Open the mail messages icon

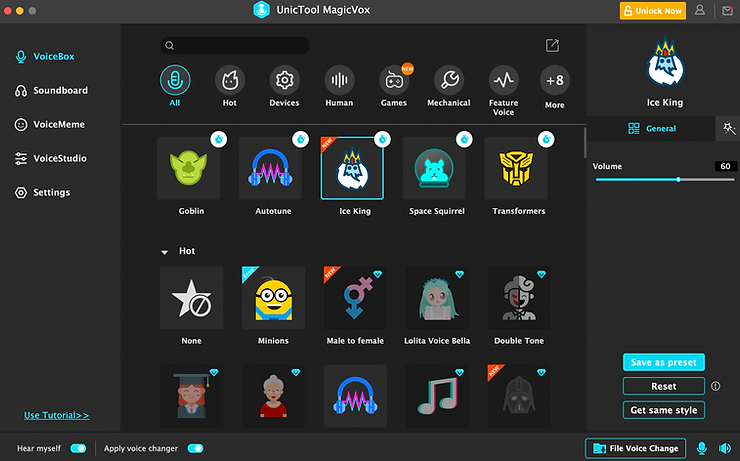click(x=727, y=10)
